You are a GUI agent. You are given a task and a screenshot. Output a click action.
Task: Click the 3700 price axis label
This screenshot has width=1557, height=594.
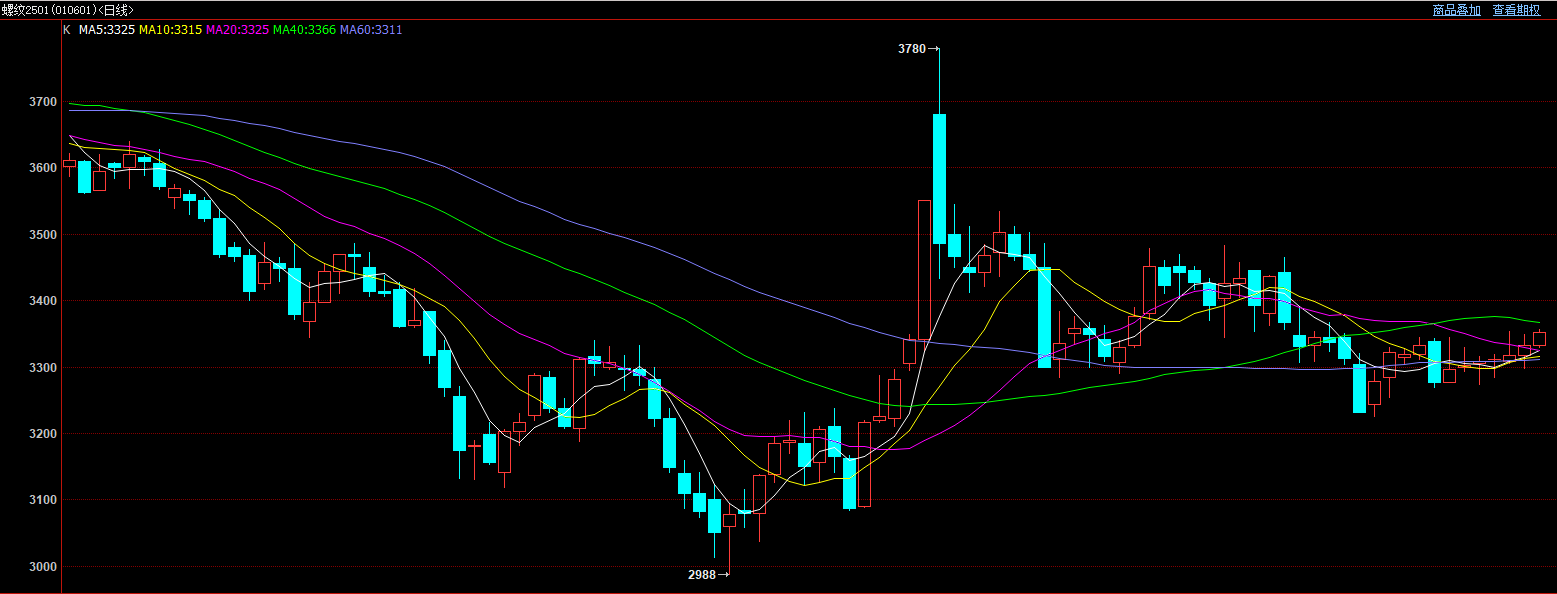tap(44, 102)
